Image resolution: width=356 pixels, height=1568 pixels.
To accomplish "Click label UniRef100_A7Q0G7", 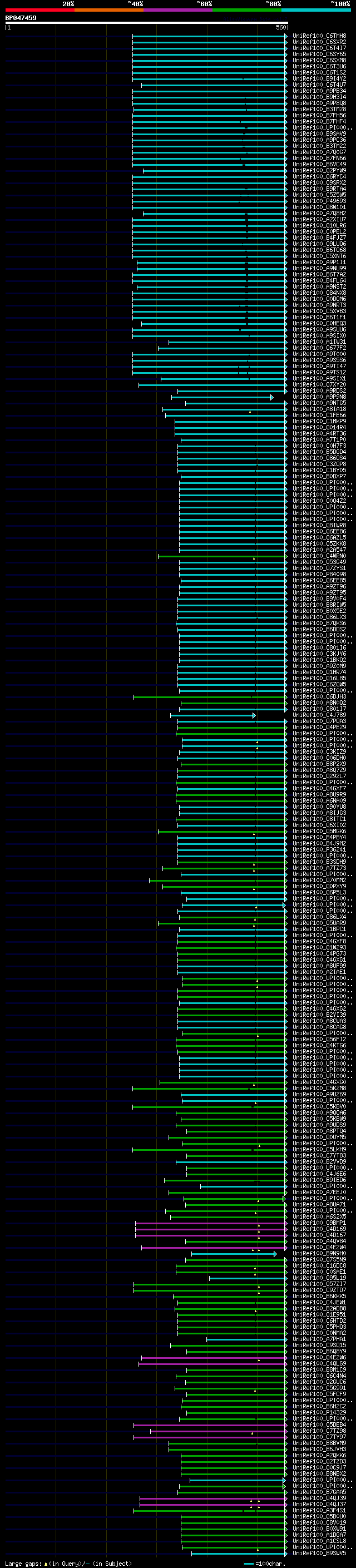I will pos(319,152).
